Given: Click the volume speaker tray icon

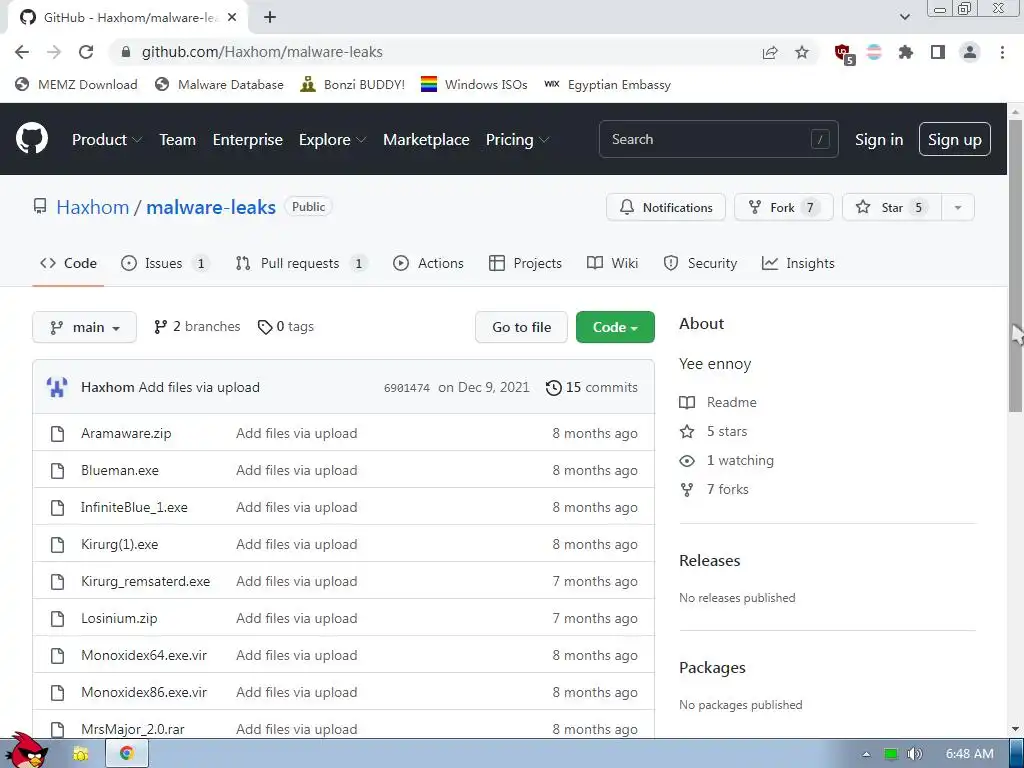Looking at the screenshot, I should [914, 754].
